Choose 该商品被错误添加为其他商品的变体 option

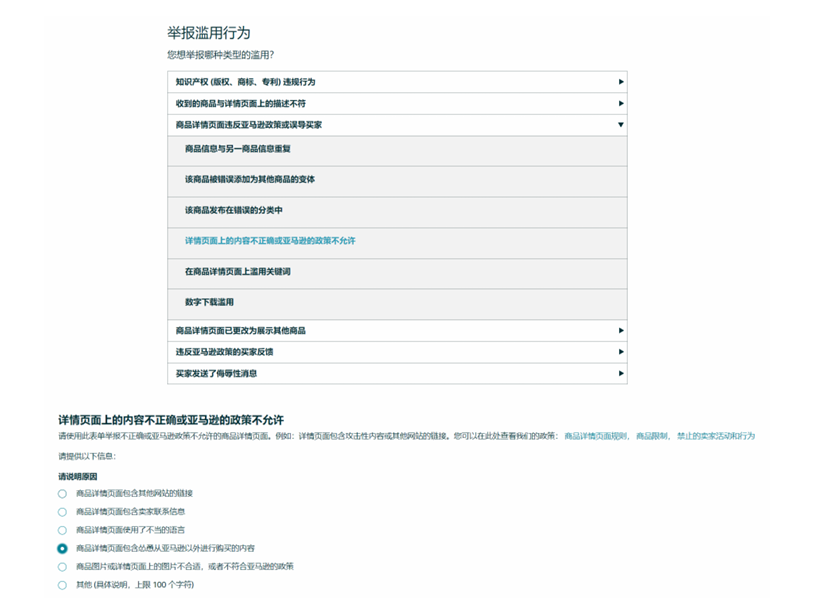coord(249,180)
